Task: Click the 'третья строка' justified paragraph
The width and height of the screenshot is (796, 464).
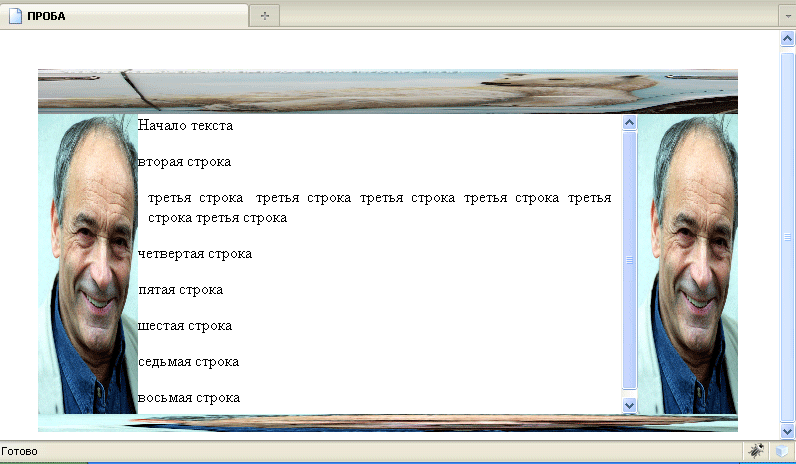Action: click(379, 208)
